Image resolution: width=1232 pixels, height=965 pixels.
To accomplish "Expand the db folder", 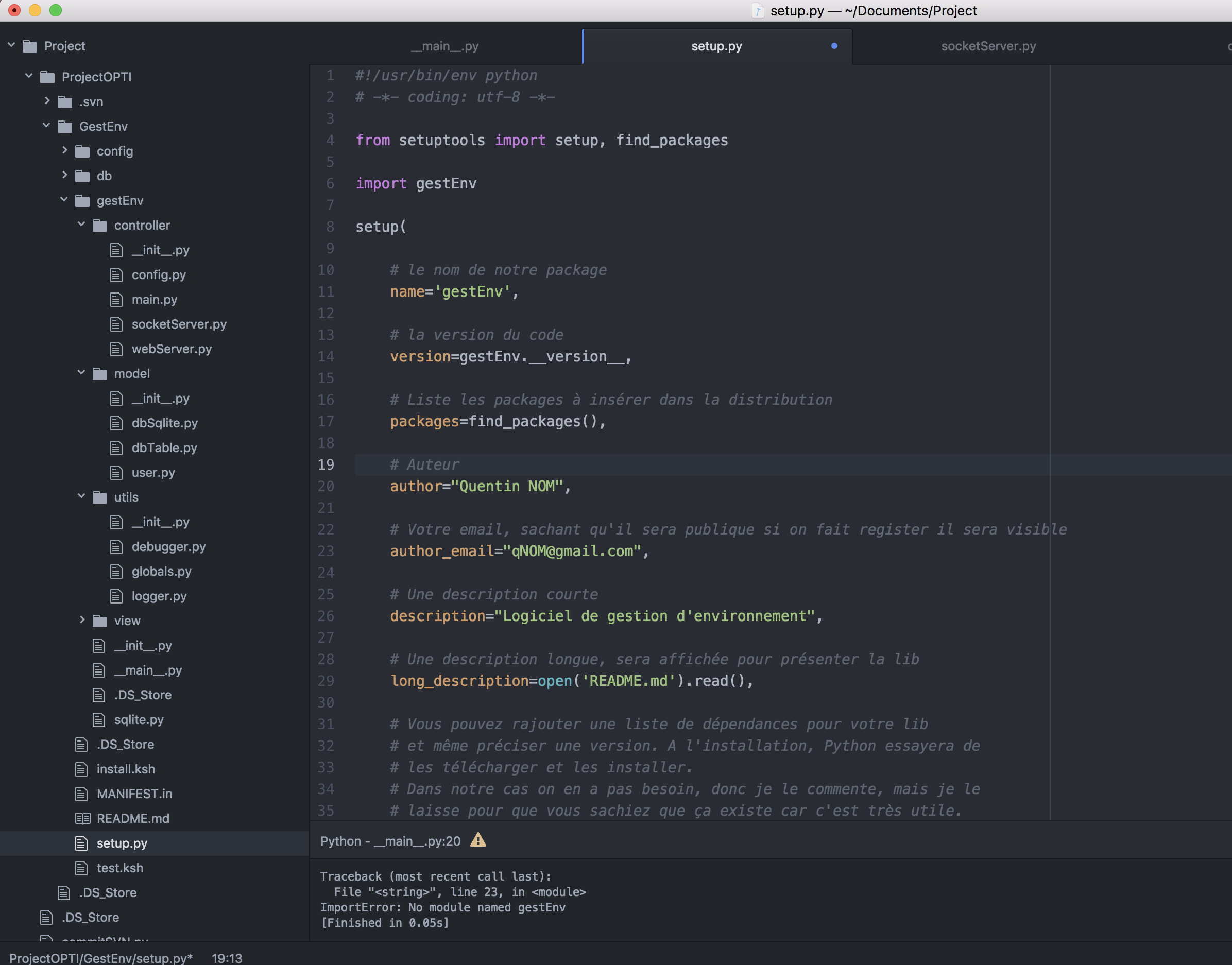I will tap(65, 175).
